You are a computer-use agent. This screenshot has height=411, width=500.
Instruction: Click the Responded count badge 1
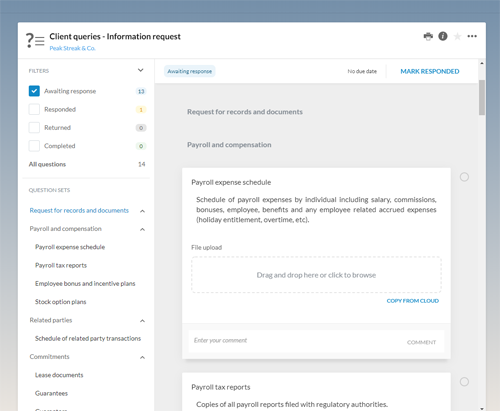coord(141,110)
